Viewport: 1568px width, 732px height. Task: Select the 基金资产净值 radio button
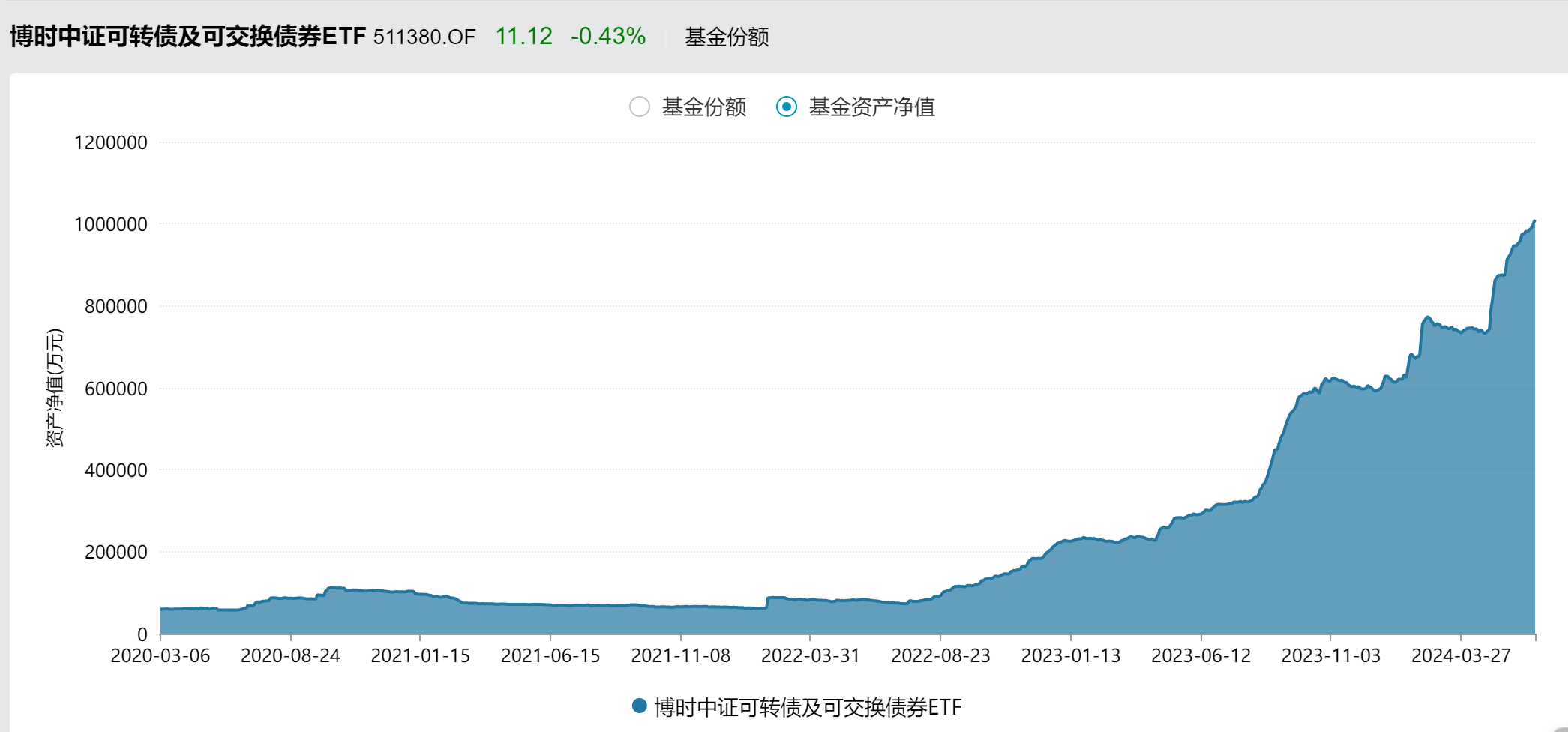787,106
